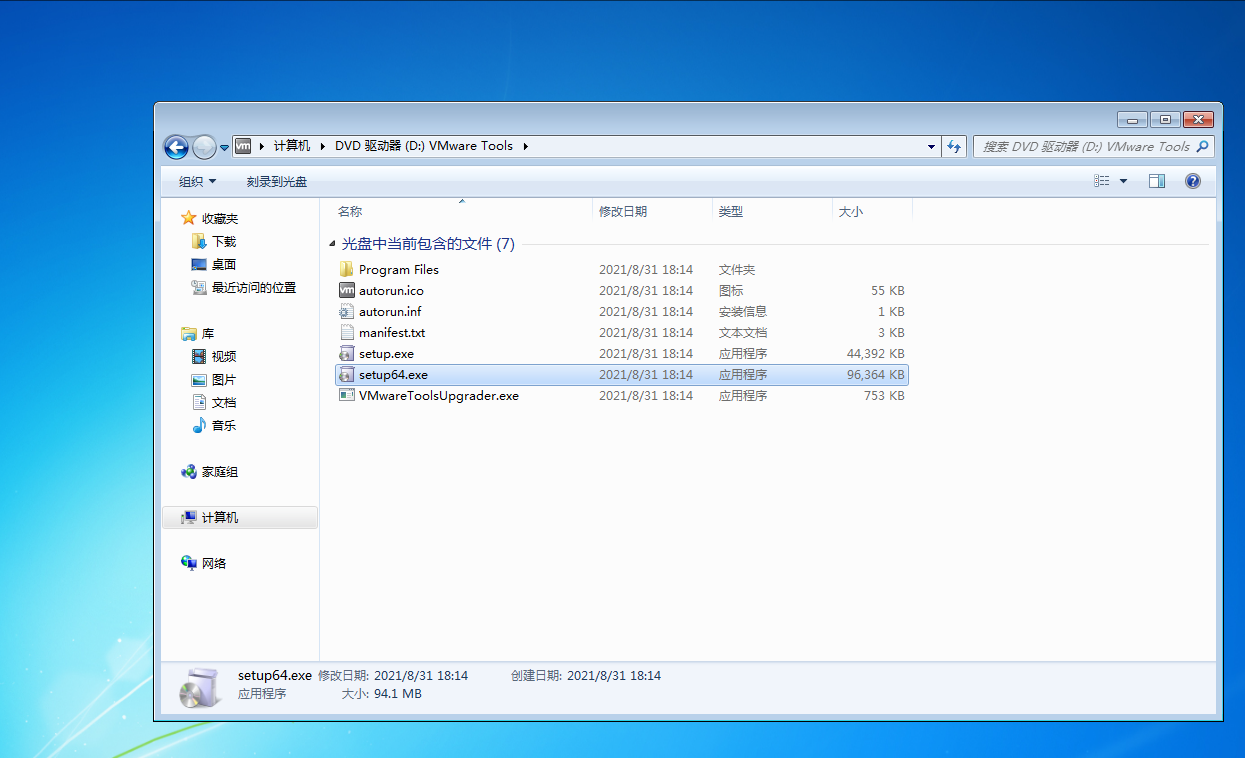This screenshot has height=758, width=1245.
Task: Open the 组织 menu
Action: [x=197, y=181]
